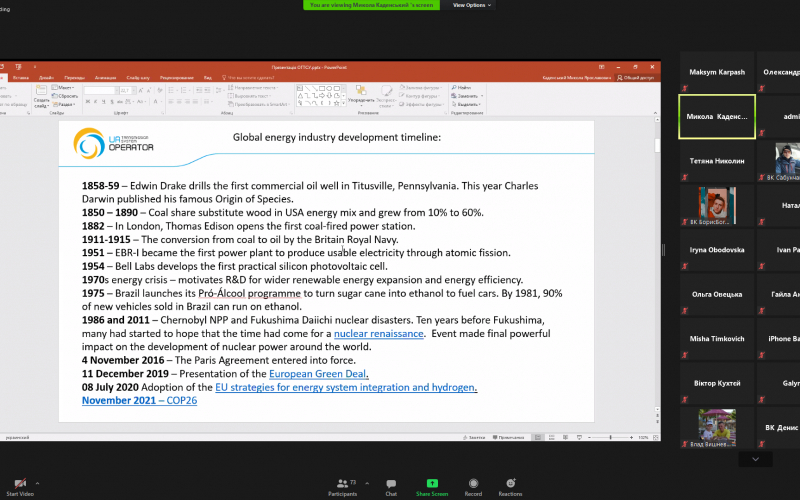Open the Reactions menu
Screen dimensions: 800x500
(510, 487)
